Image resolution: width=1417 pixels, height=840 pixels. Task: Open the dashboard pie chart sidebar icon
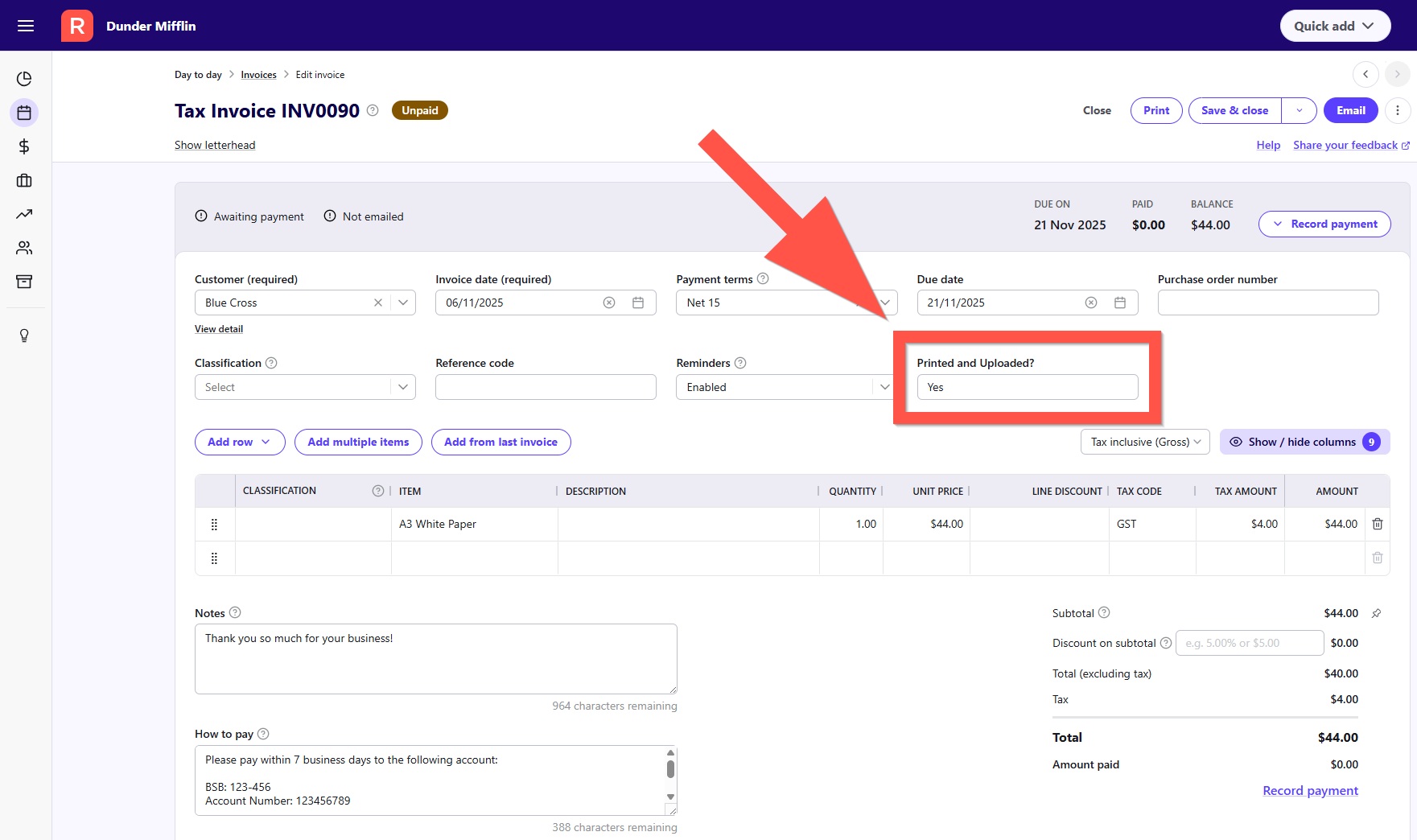[x=24, y=79]
